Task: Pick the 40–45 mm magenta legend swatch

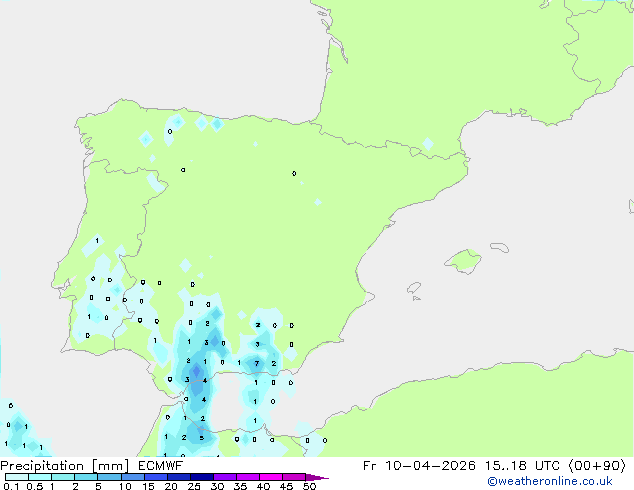Action: pos(271,477)
